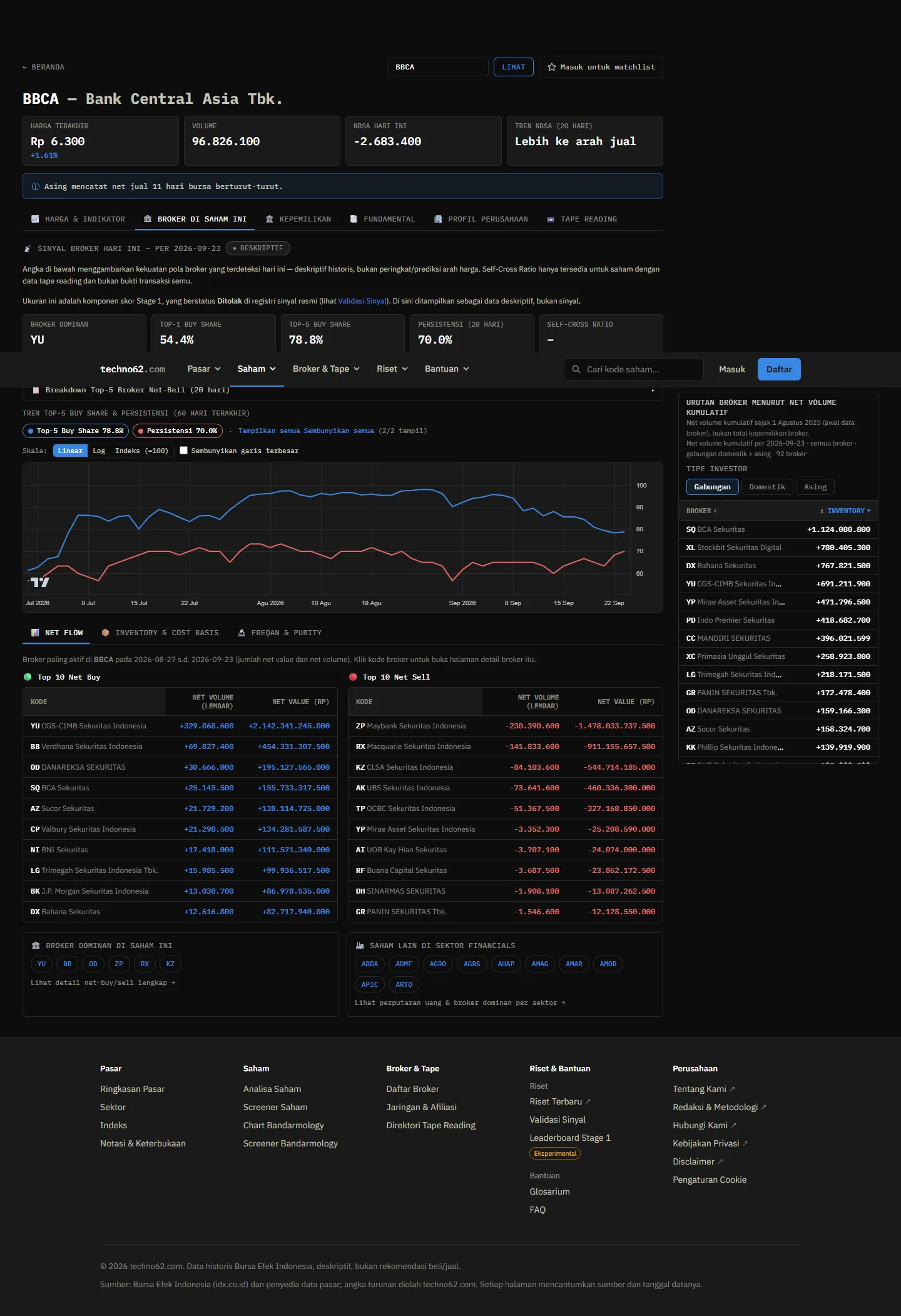Click the Fundamental tab document icon
This screenshot has height=1316, width=901.
click(354, 219)
